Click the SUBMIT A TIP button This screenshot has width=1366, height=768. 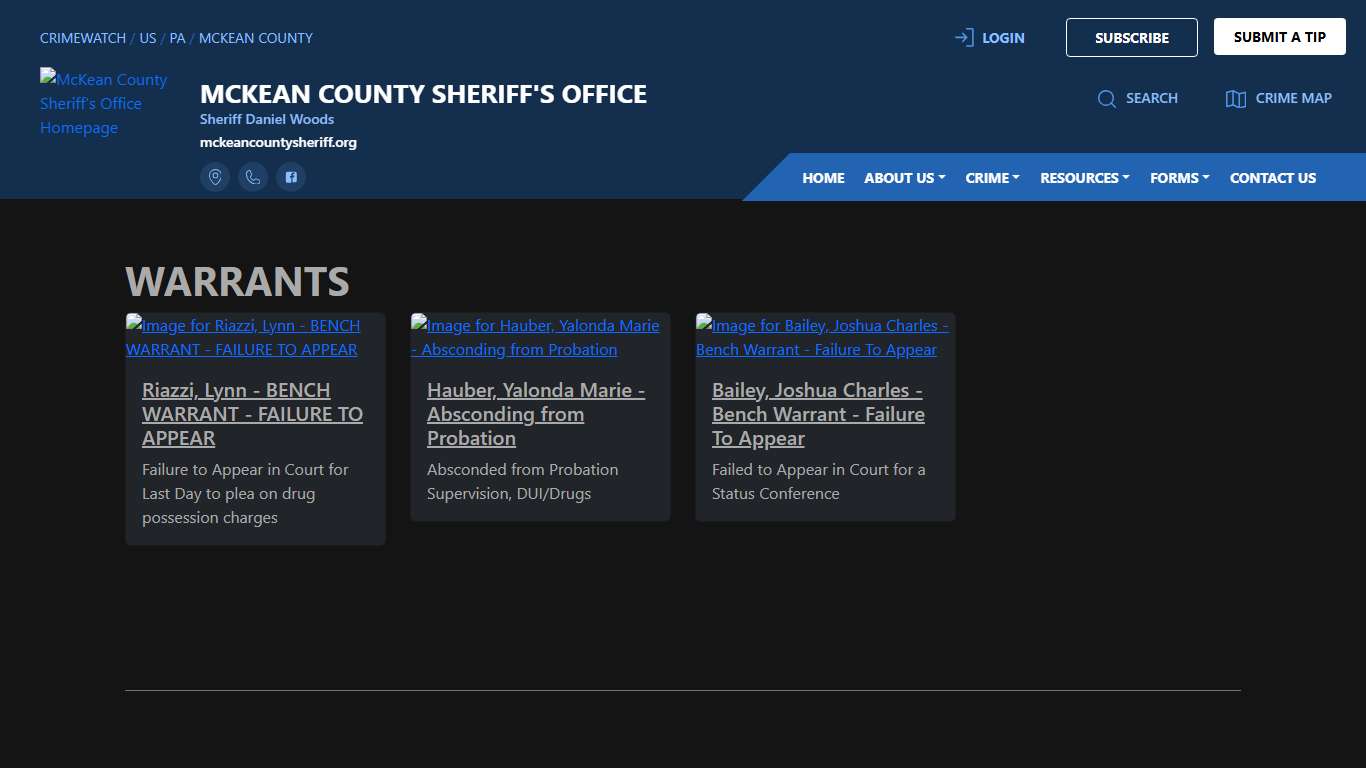tap(1279, 35)
